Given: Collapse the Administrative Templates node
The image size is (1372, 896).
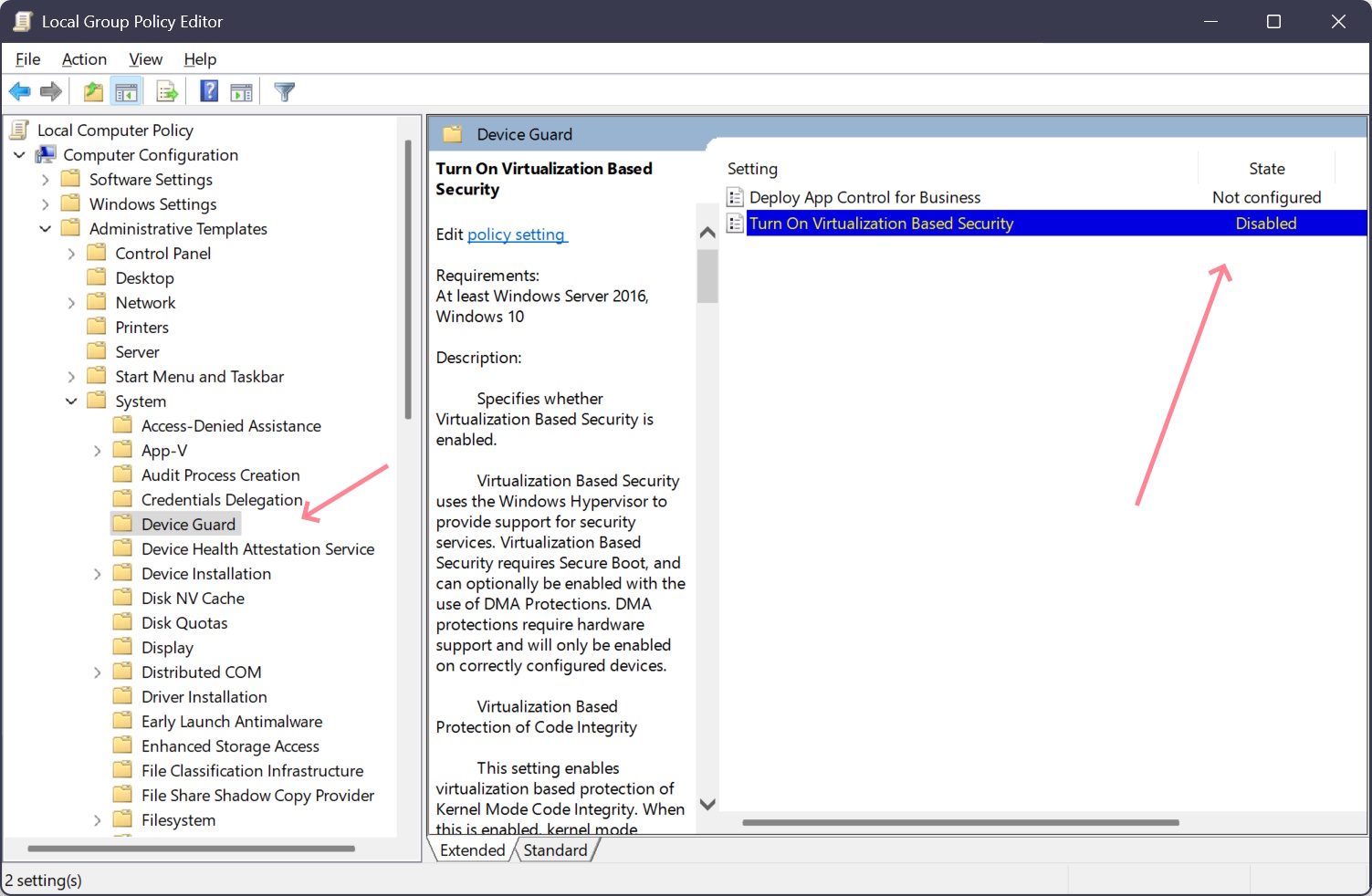Looking at the screenshot, I should click(46, 229).
